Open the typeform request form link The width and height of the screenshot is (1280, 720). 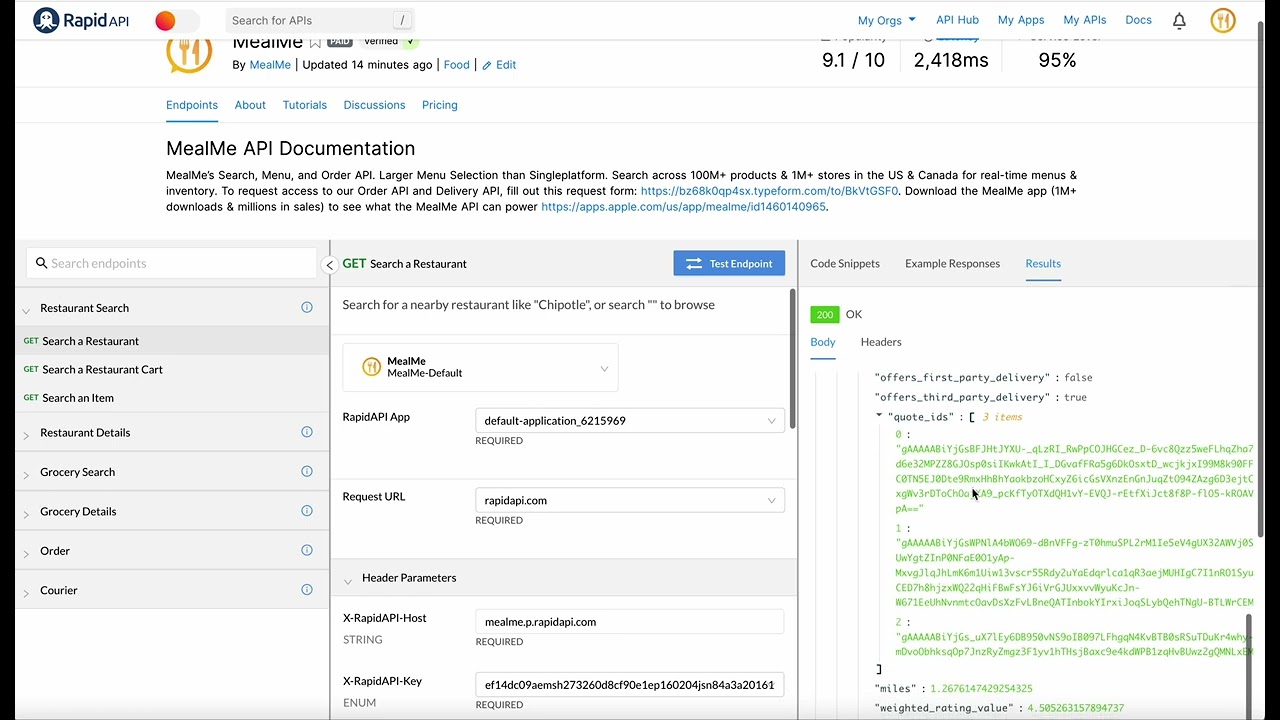point(769,191)
